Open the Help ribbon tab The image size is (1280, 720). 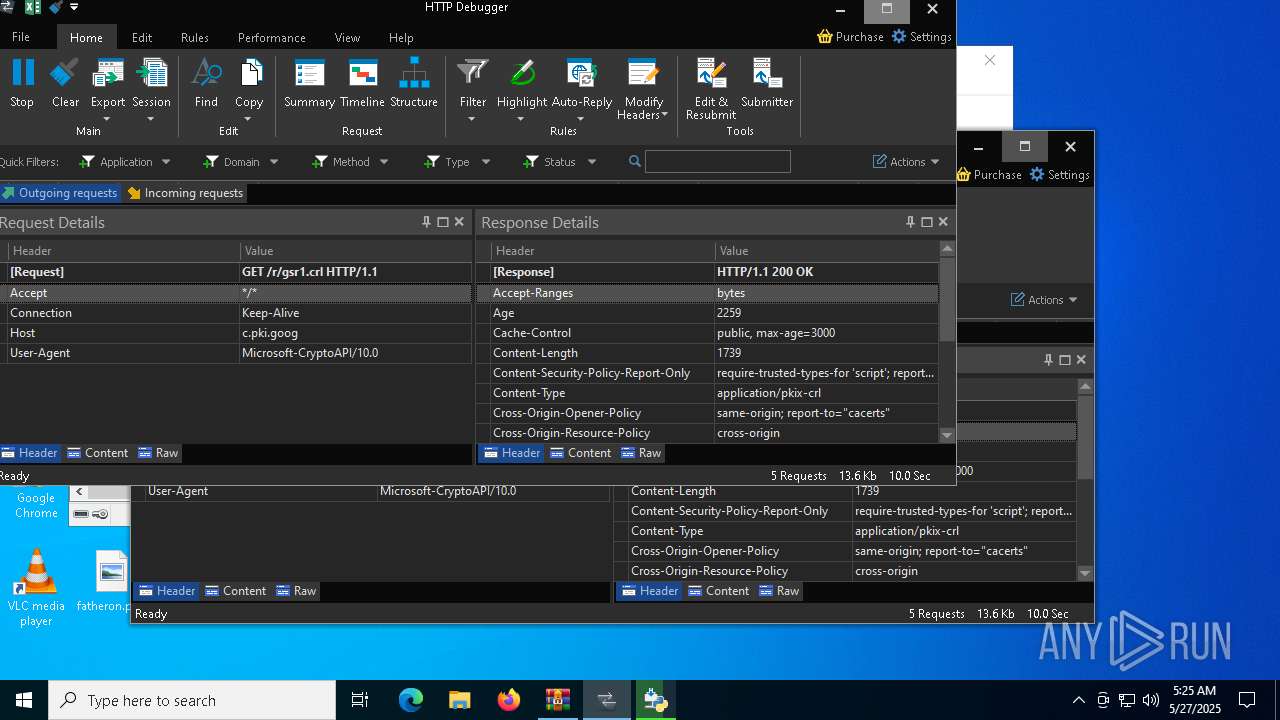pyautogui.click(x=401, y=38)
